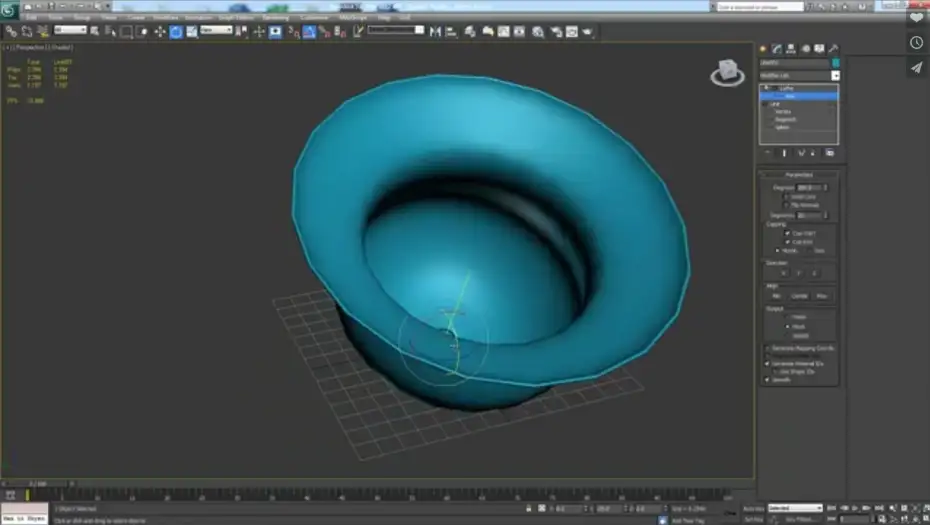Click the Align Min button
Viewport: 930px width, 525px height.
[x=776, y=296]
